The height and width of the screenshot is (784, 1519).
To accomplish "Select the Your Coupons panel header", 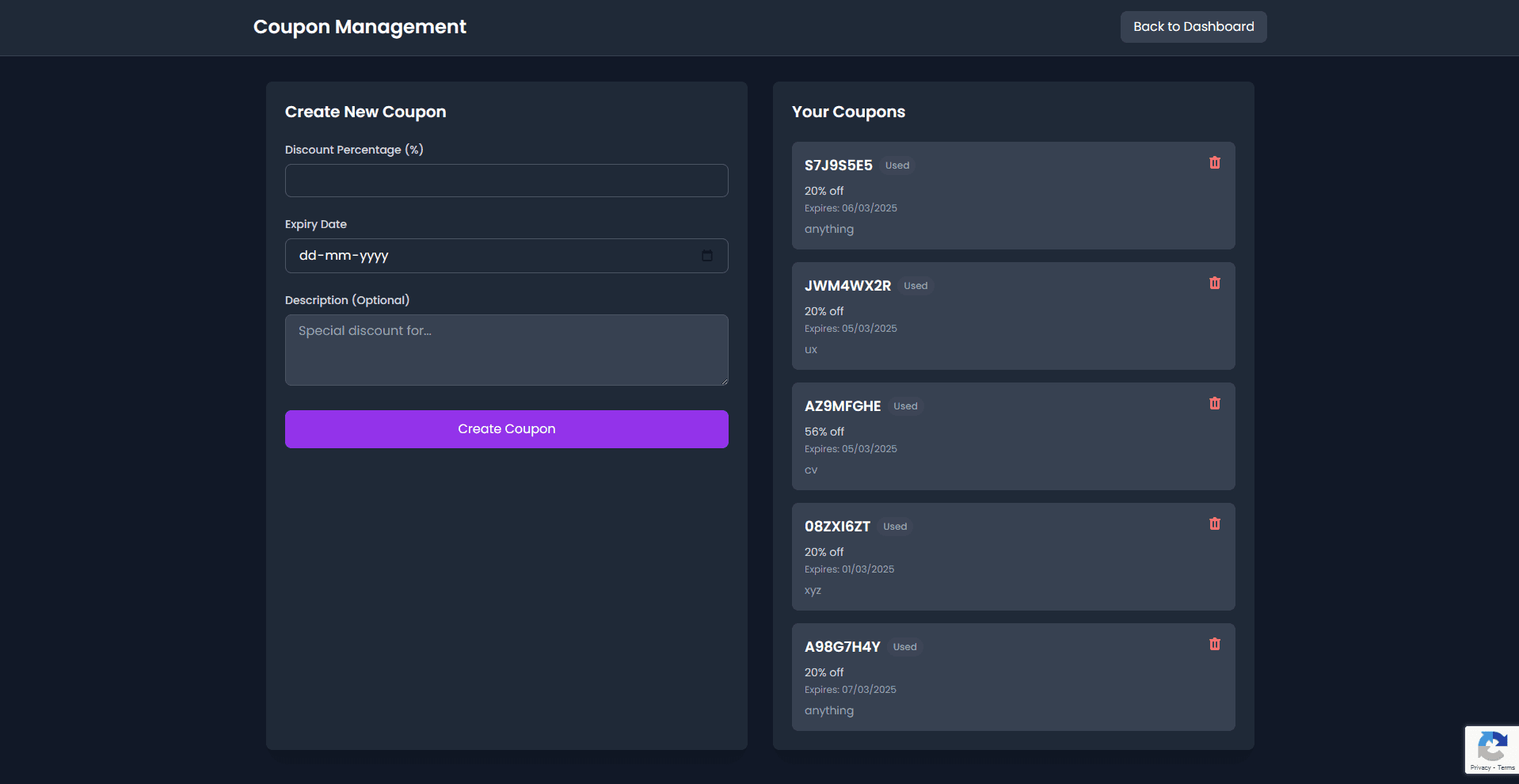I will 848,112.
